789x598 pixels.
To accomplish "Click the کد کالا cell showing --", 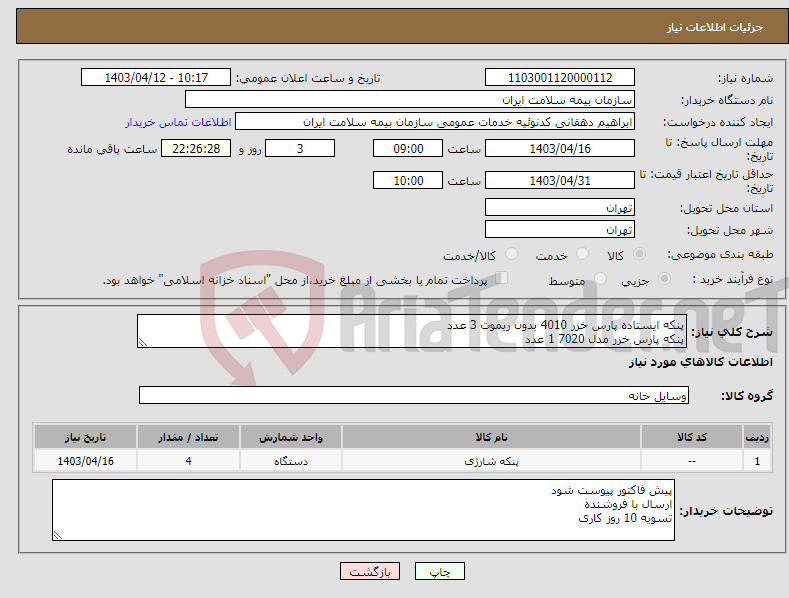I will pyautogui.click(x=692, y=461).
